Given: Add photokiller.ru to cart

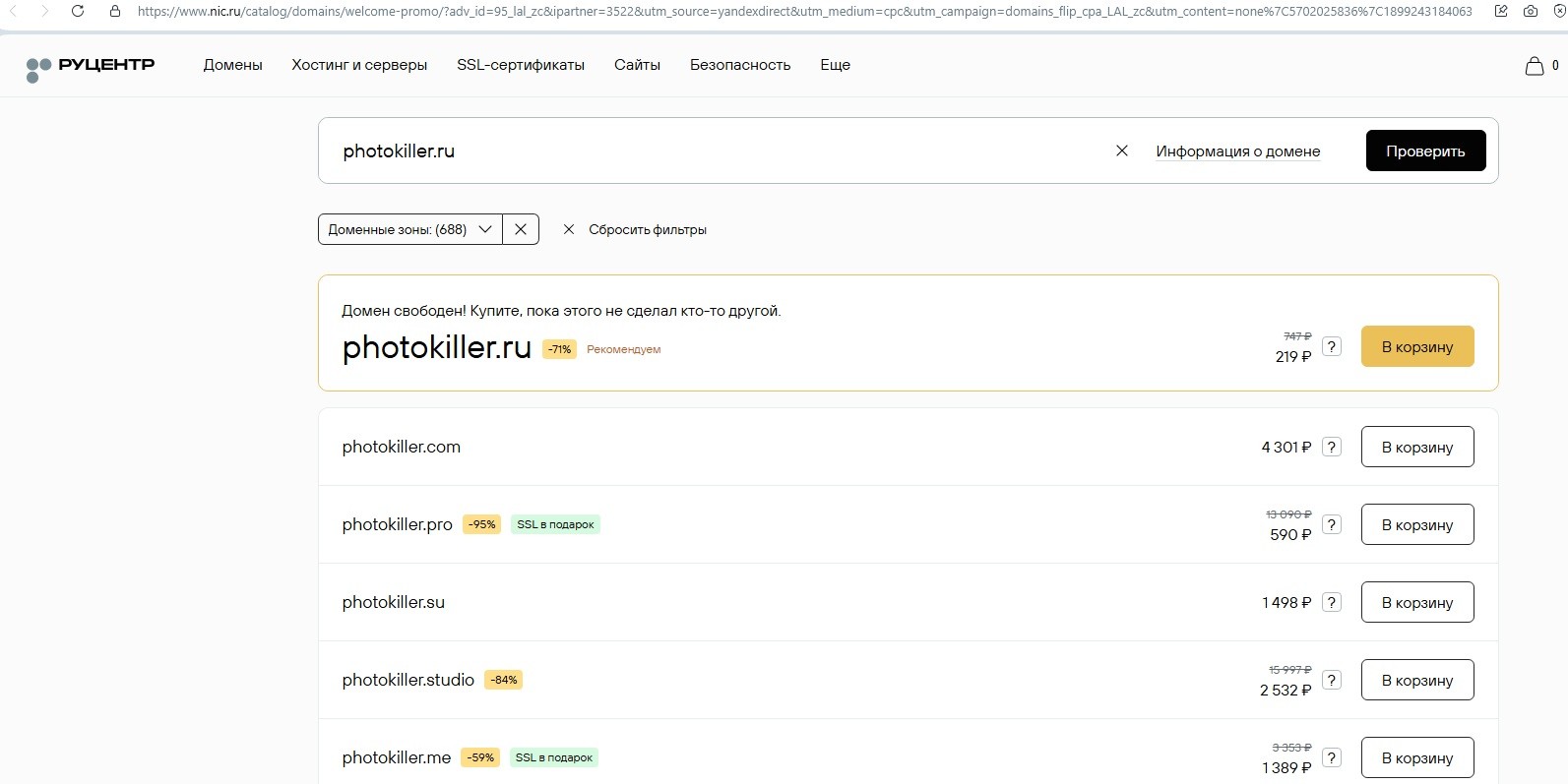Looking at the screenshot, I should tap(1417, 346).
